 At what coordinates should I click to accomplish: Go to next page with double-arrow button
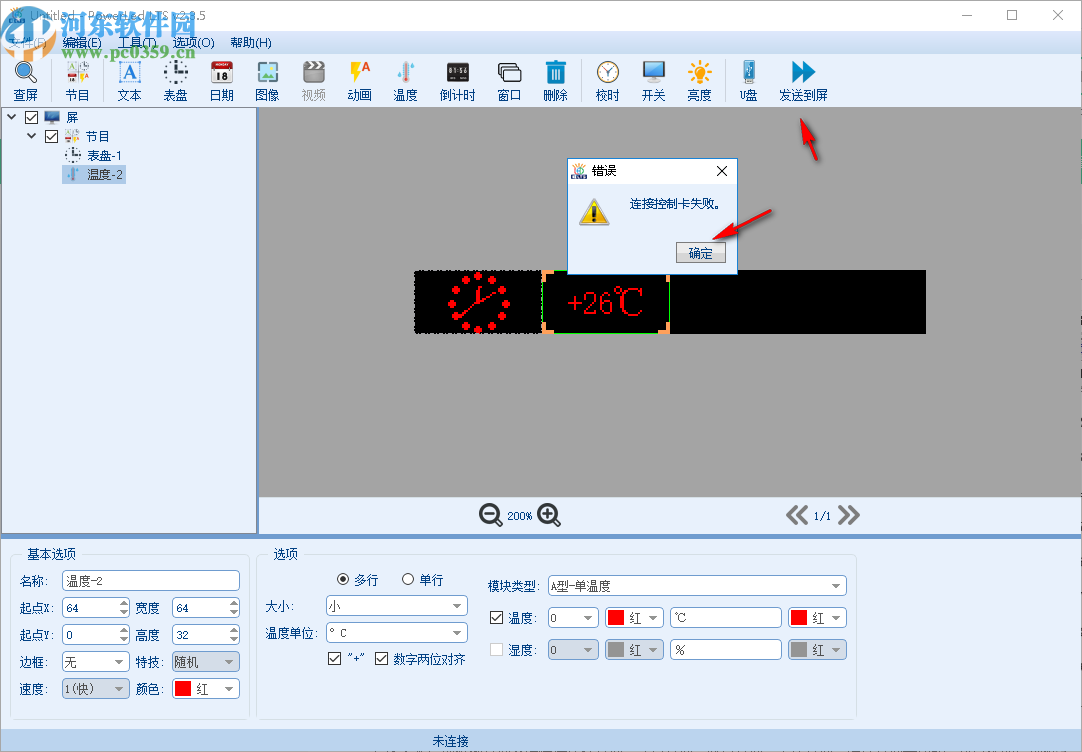(848, 515)
